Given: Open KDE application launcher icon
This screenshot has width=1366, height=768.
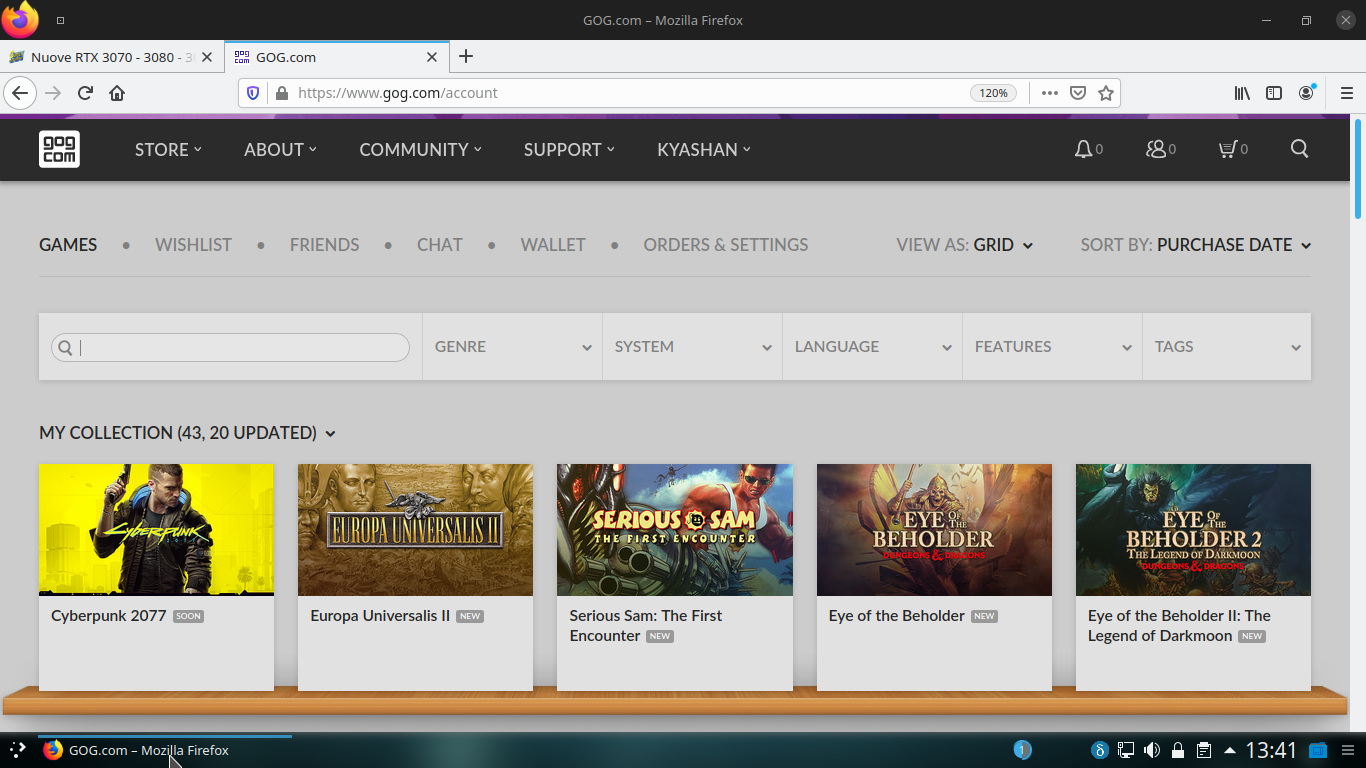Looking at the screenshot, I should click(x=17, y=750).
